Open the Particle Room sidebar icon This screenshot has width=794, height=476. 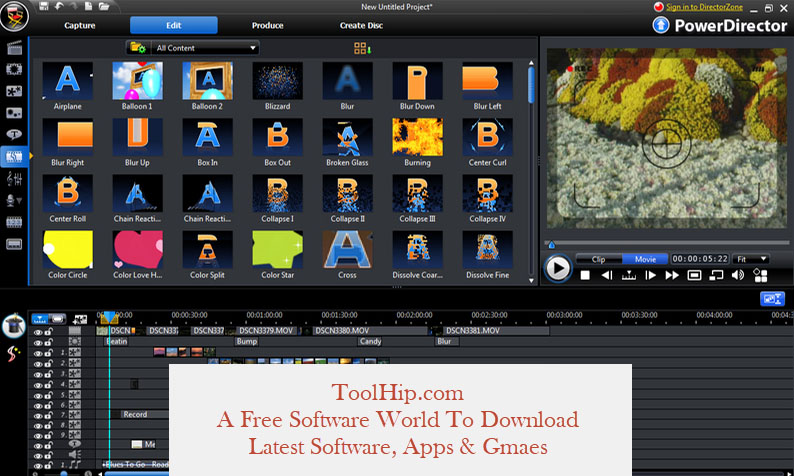(14, 113)
